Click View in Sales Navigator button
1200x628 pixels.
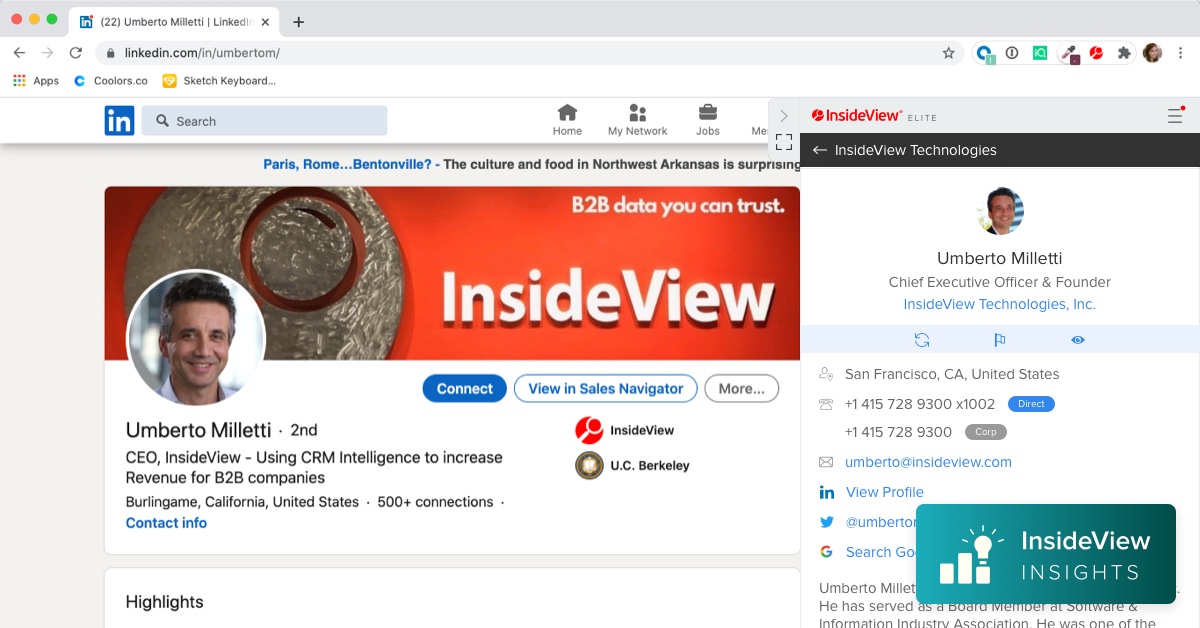605,389
